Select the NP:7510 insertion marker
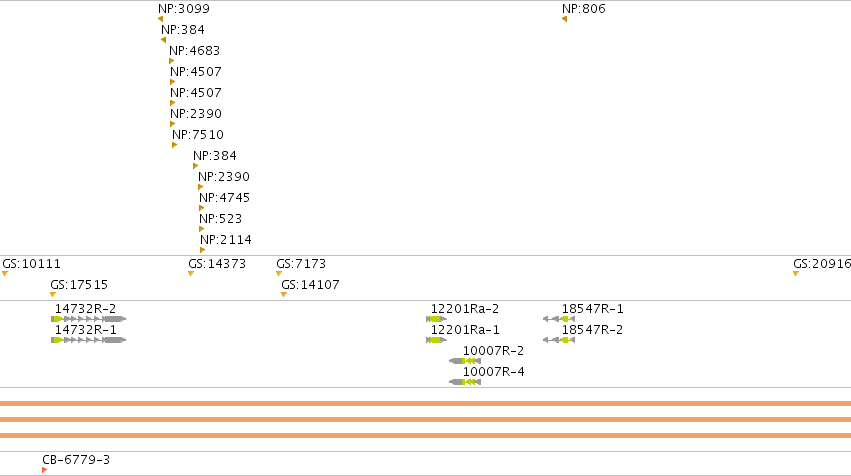 pyautogui.click(x=175, y=145)
